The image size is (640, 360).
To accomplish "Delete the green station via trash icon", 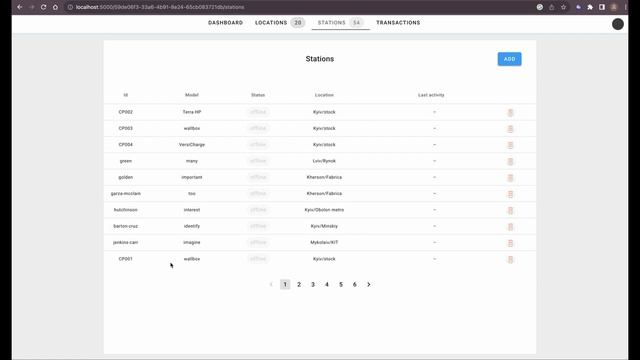I will (510, 162).
